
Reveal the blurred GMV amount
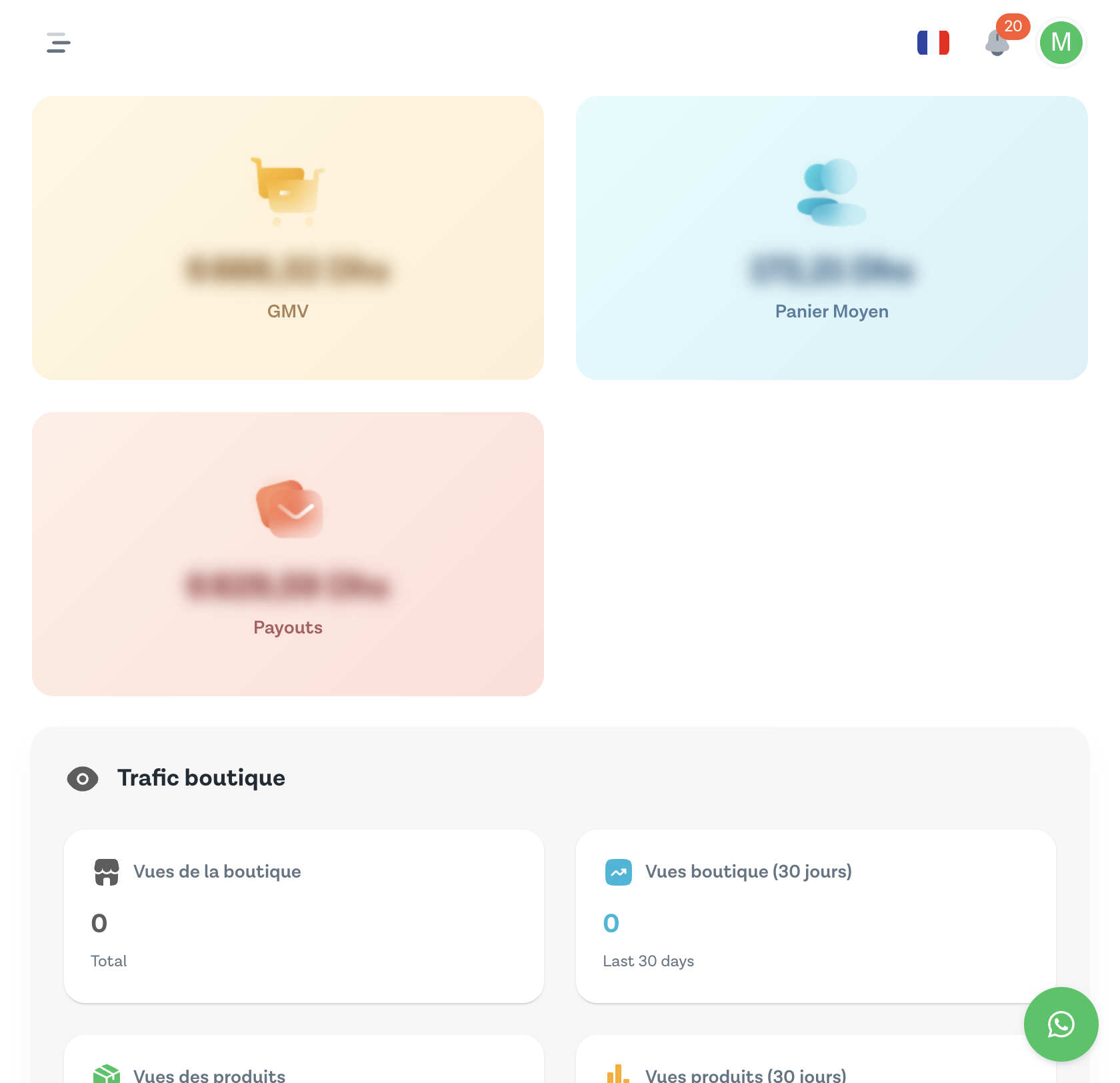288,270
